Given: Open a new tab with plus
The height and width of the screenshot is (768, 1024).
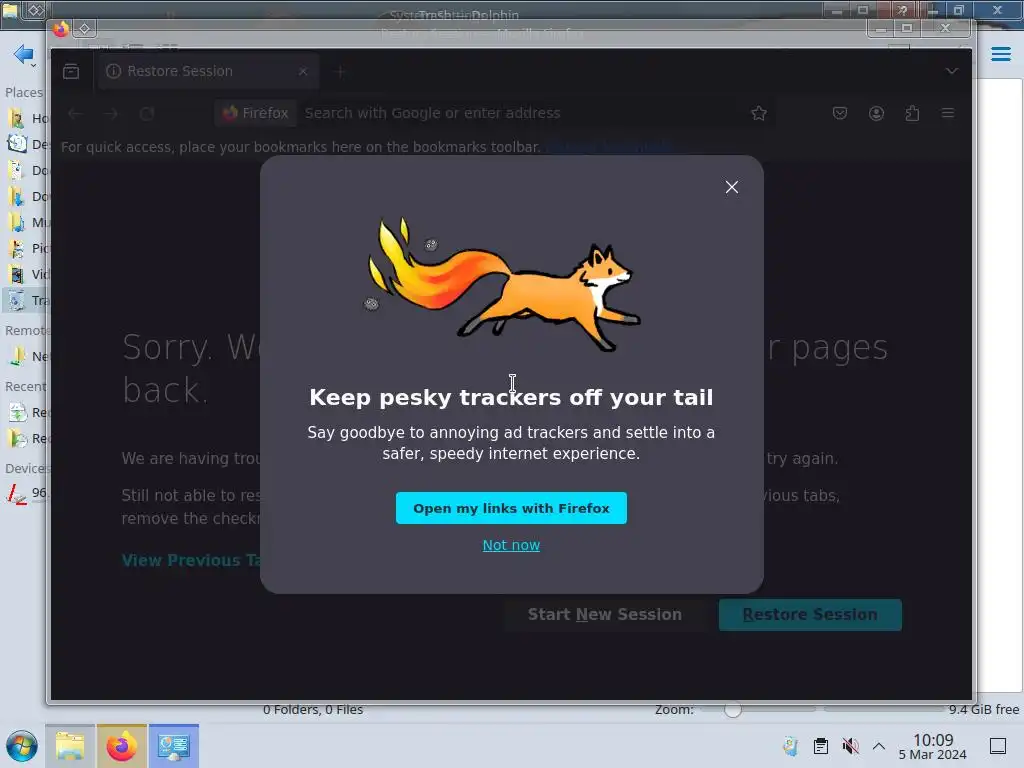Looking at the screenshot, I should point(340,72).
